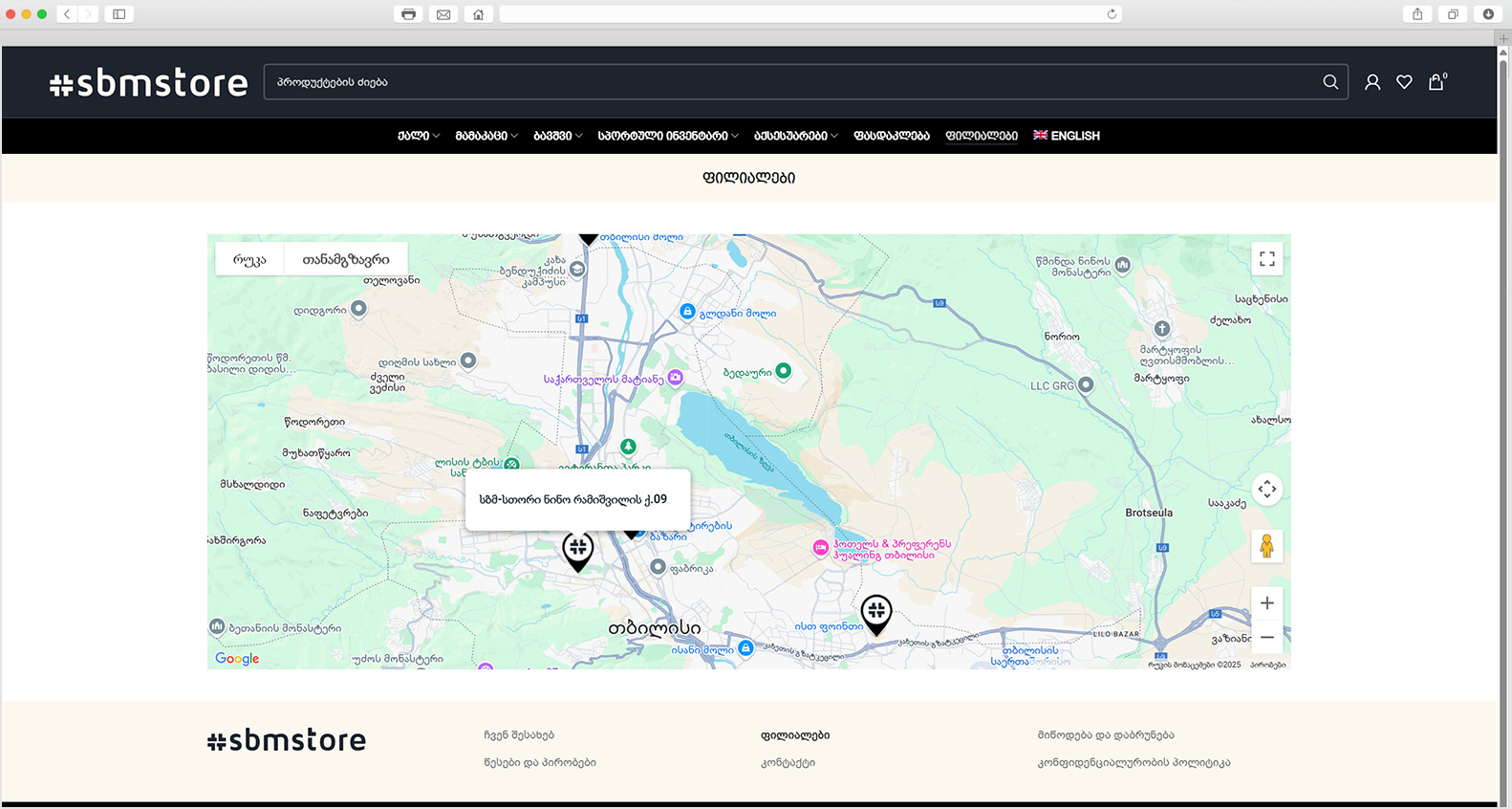
Task: Click the sbmstore header logo
Action: point(148,83)
